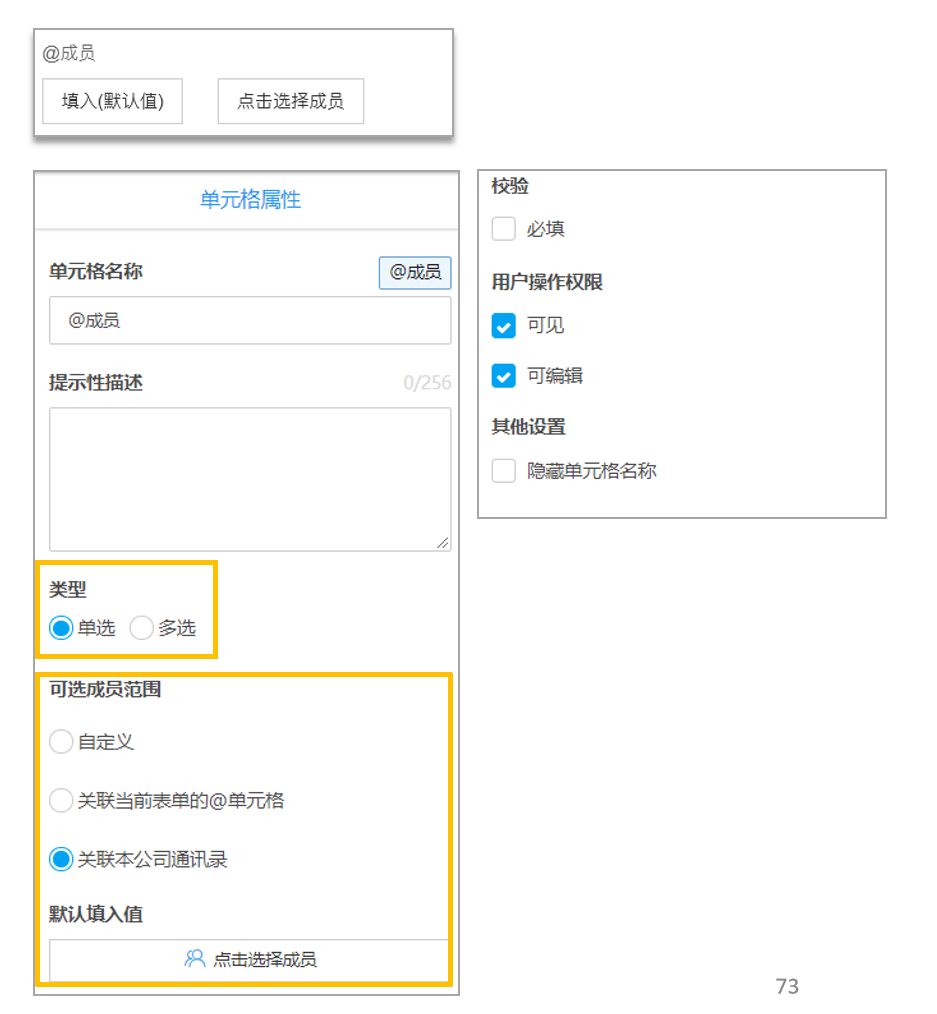Open the 单元格属性 tab header
Viewport: 937px width, 1014px height.
[250, 199]
